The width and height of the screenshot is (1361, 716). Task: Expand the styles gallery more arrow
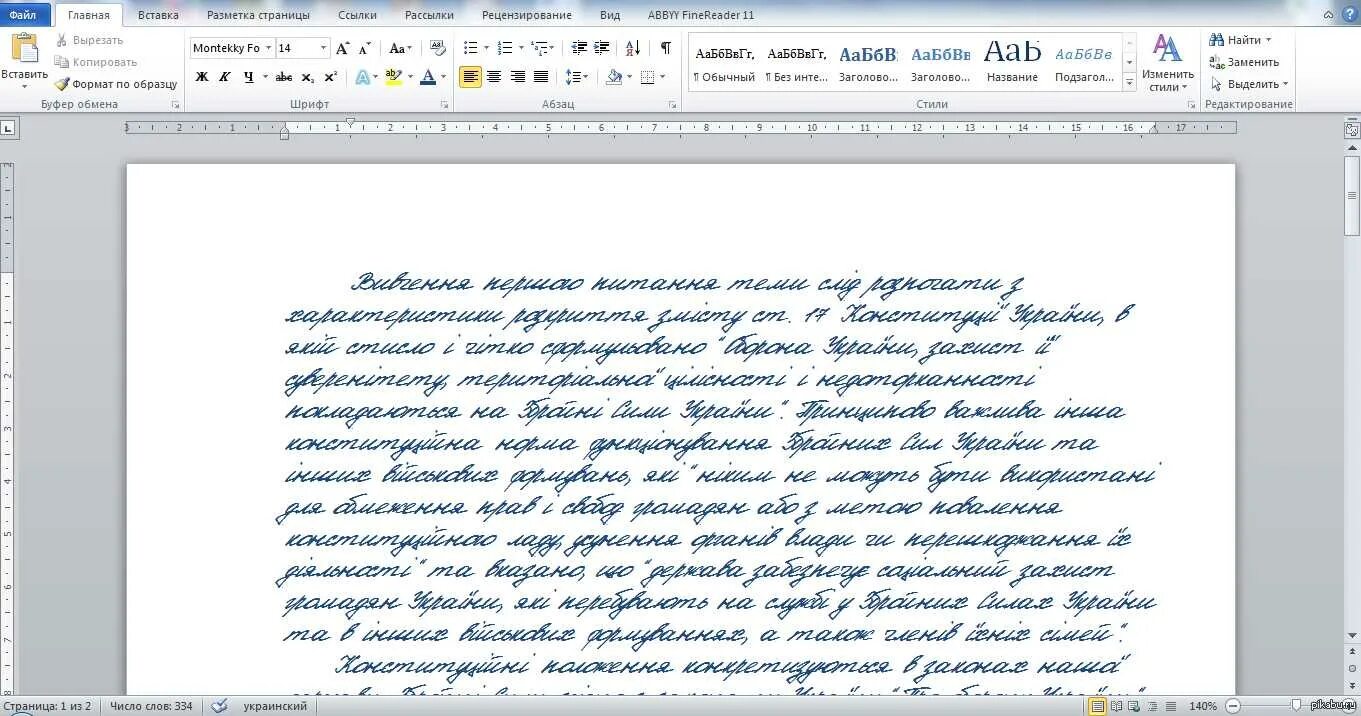point(1129,83)
